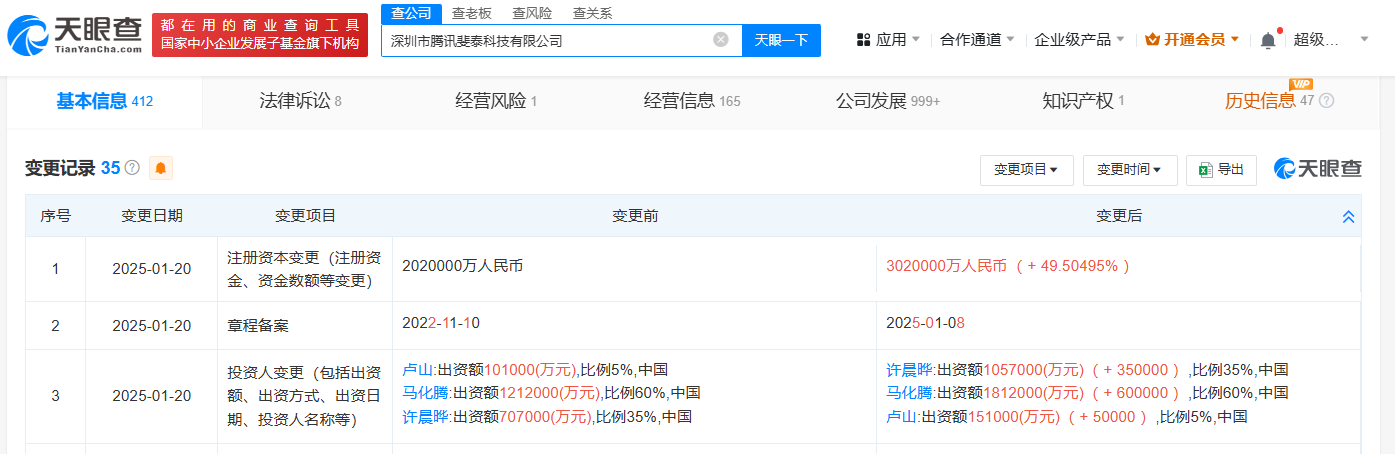The image size is (1395, 454).
Task: Click the 2025-01-08 date after change
Action: (x=925, y=323)
